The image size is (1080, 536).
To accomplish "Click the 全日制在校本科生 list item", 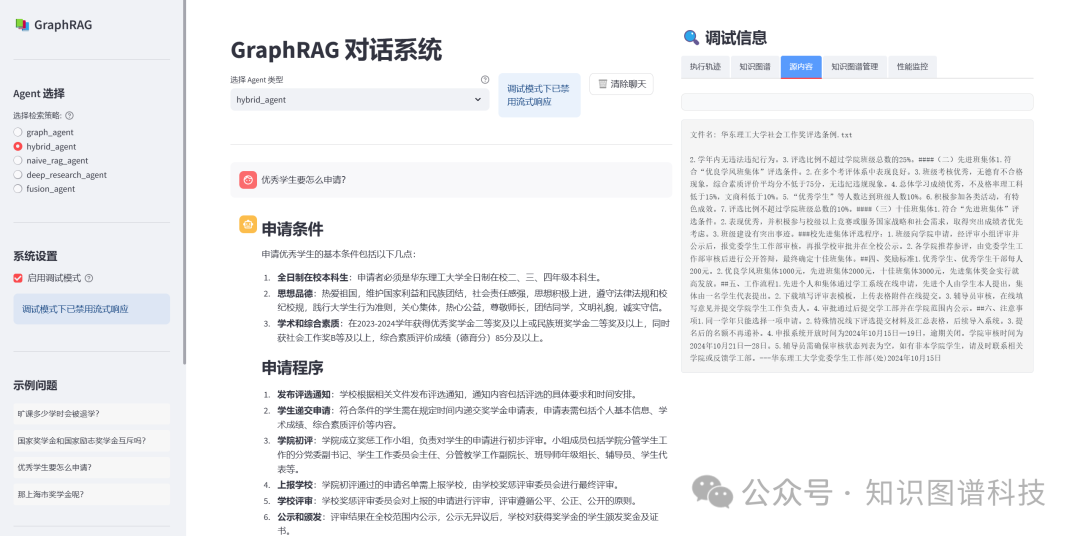I will (439, 278).
